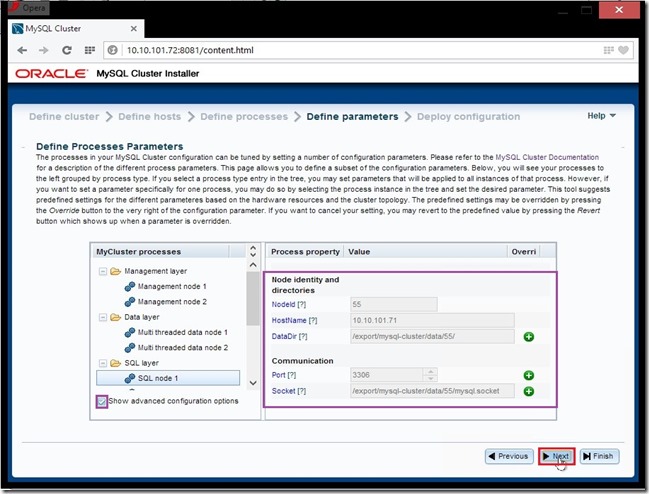Collapse the Management layer folder
Screen dimensions: 649x494
(103, 271)
